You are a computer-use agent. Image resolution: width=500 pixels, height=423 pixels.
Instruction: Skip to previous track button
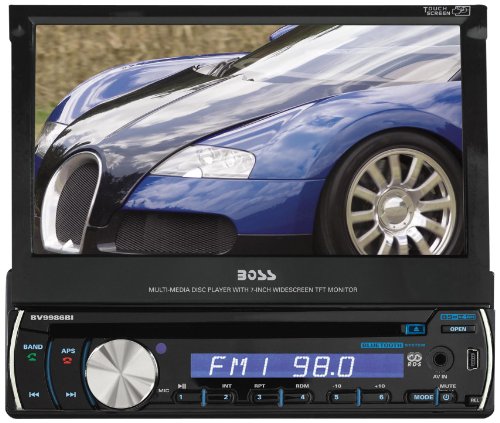point(34,395)
